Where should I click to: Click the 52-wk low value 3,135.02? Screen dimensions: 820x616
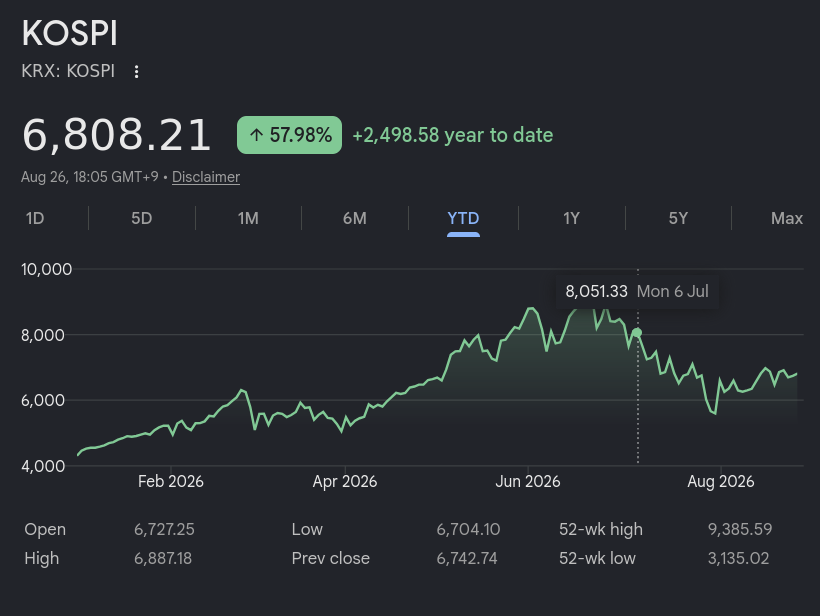tap(738, 558)
